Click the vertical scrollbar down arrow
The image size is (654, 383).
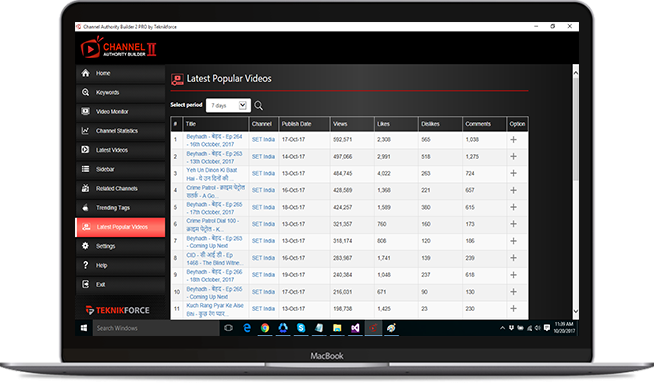pos(576,311)
